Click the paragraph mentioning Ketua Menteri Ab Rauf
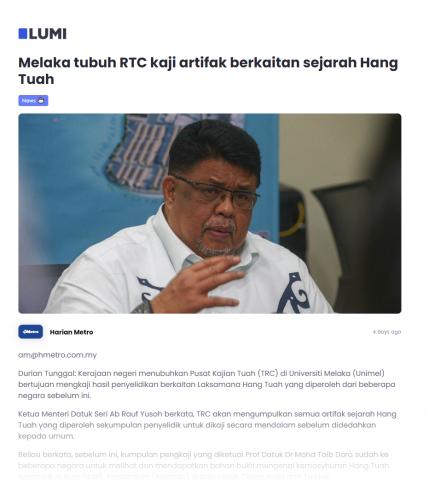 (207, 425)
